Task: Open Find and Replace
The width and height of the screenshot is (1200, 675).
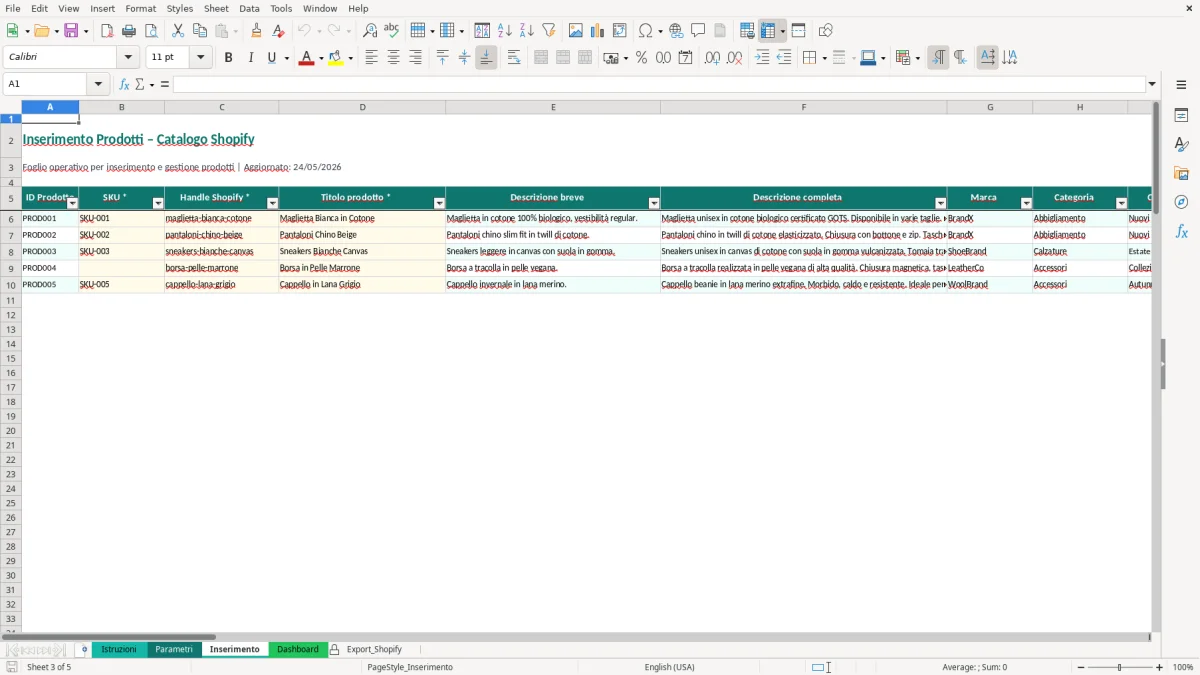Action: pos(370,31)
